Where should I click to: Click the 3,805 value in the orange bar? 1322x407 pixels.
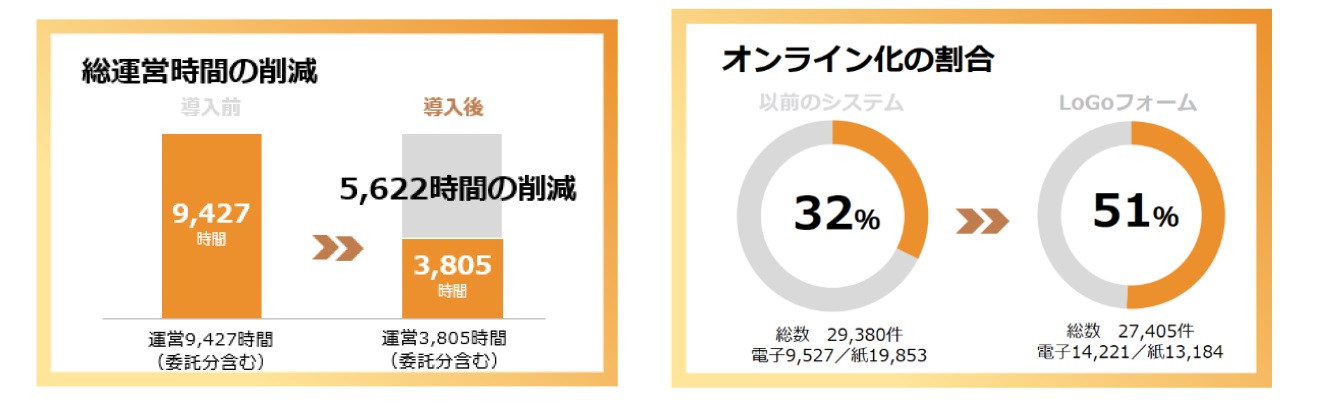pos(453,266)
